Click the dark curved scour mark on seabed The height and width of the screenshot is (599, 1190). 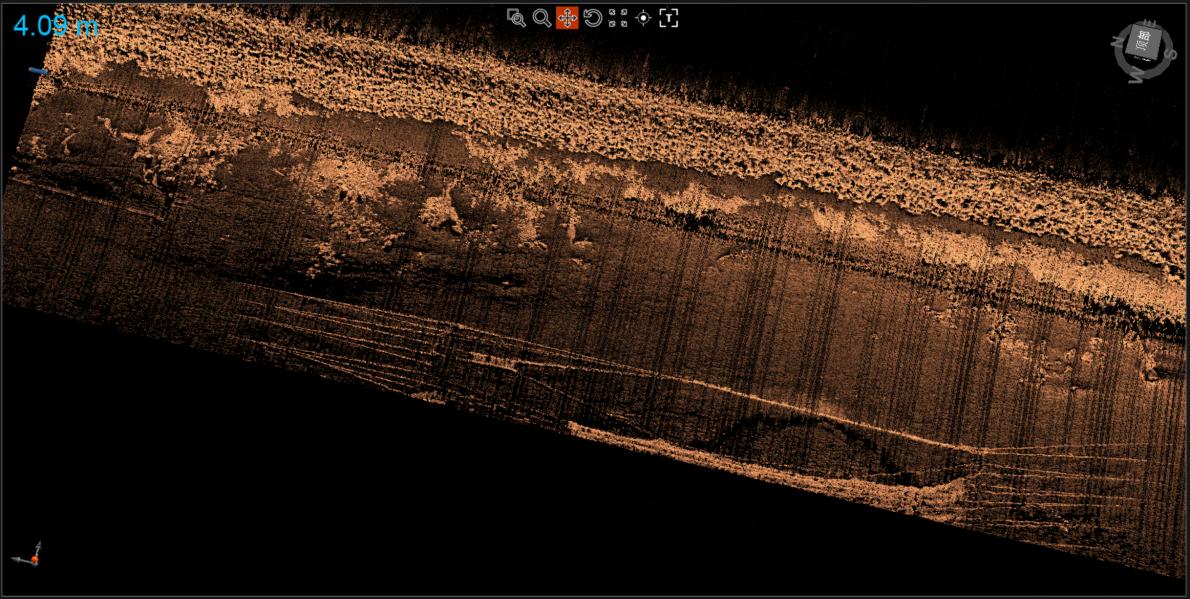point(790,427)
